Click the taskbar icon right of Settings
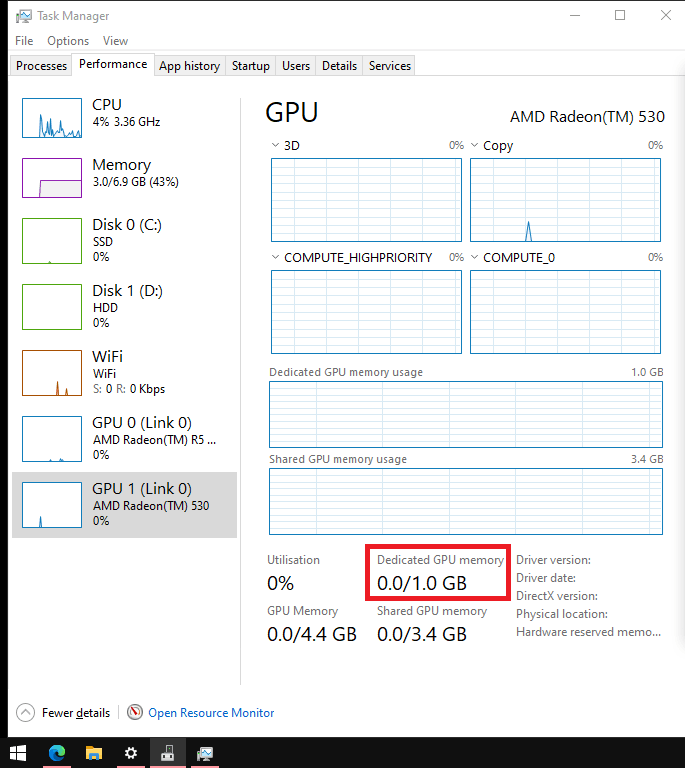The height and width of the screenshot is (768, 685). click(167, 753)
